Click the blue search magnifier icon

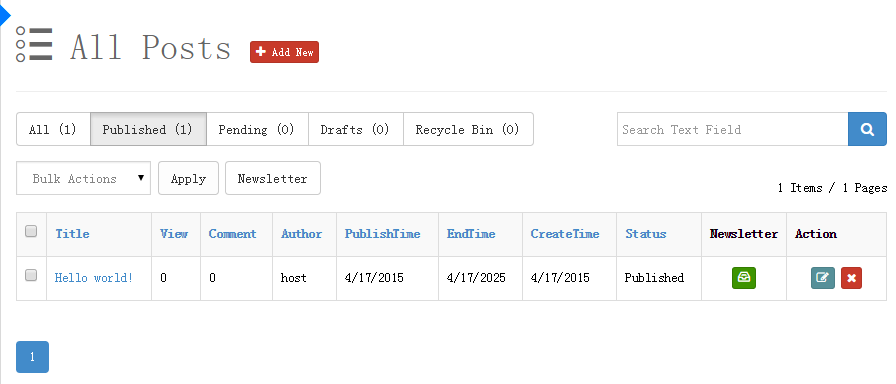(867, 129)
